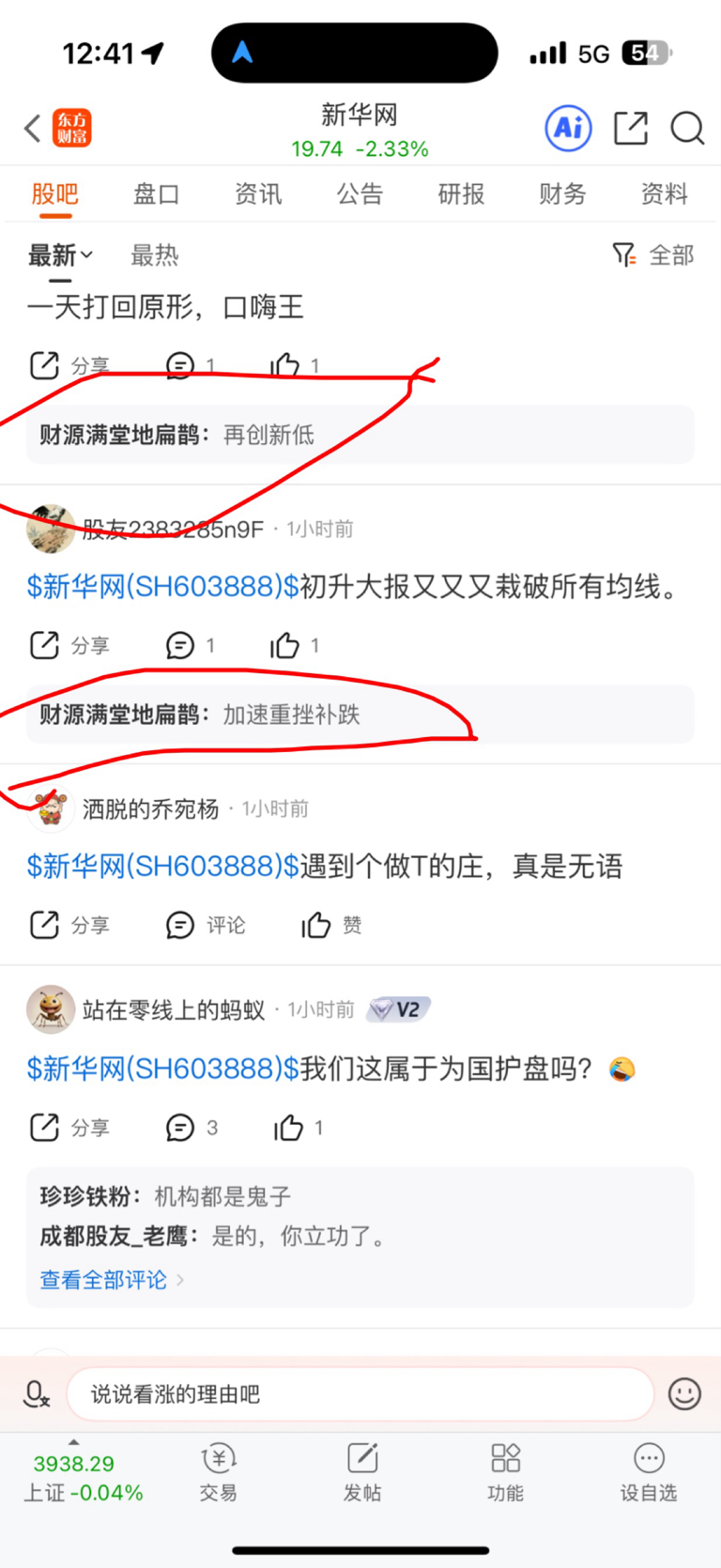This screenshot has width=721, height=1568.
Task: Select the 最热 sorting option
Action: (x=154, y=254)
